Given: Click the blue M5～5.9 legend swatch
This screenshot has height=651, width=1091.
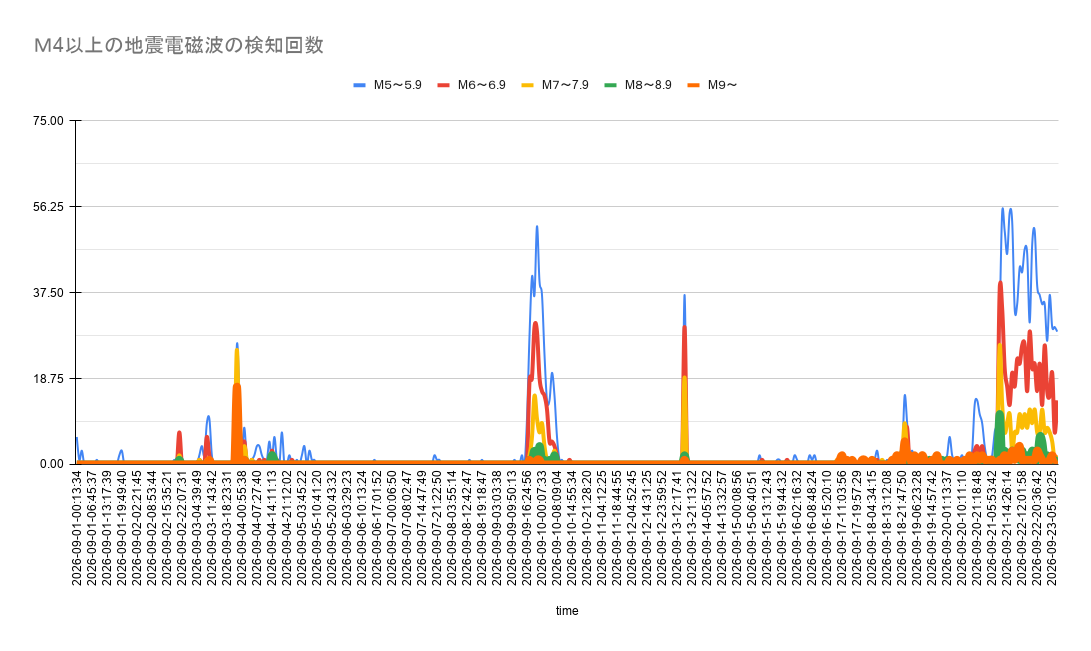Looking at the screenshot, I should tap(360, 85).
